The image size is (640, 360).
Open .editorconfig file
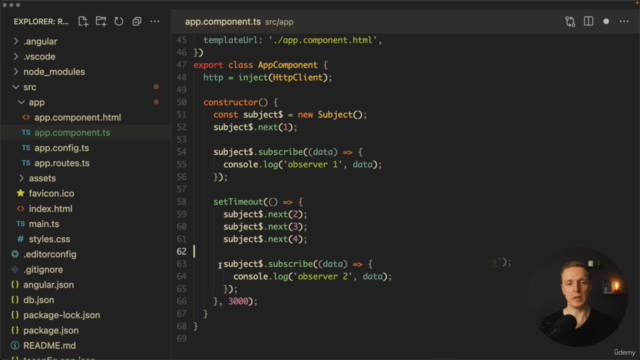click(x=50, y=254)
